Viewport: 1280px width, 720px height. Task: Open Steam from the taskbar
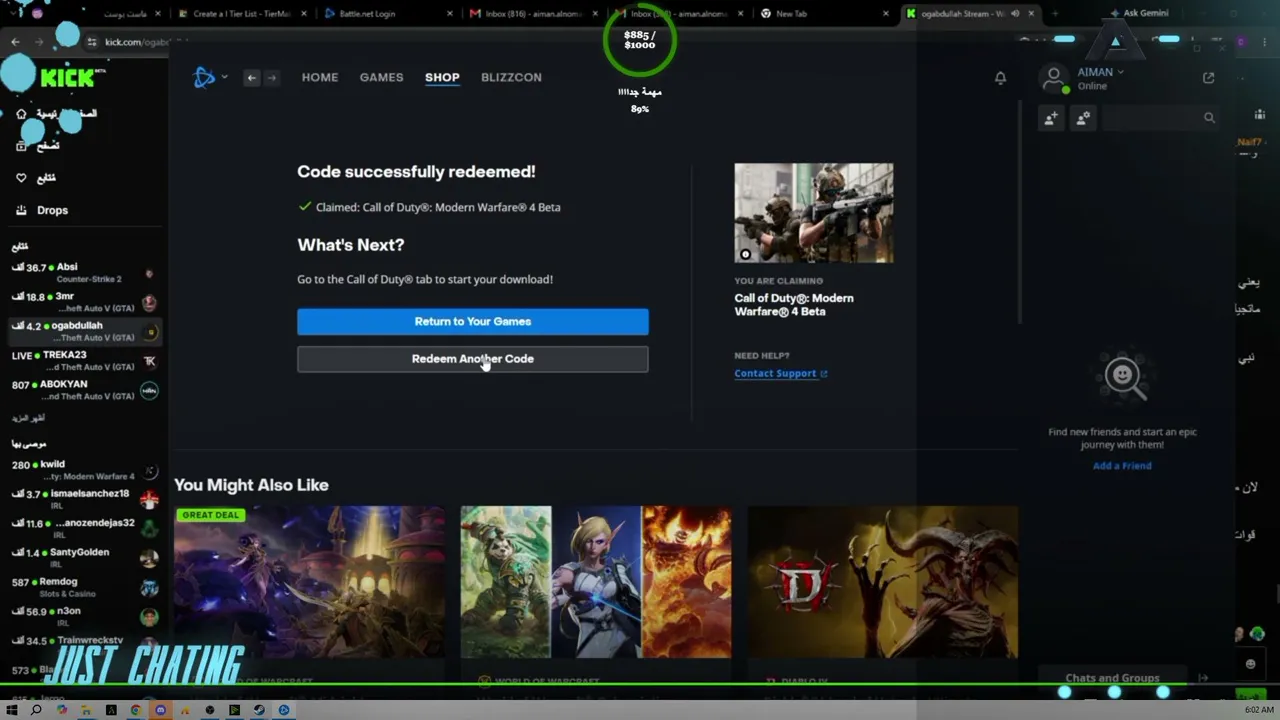pyautogui.click(x=259, y=710)
